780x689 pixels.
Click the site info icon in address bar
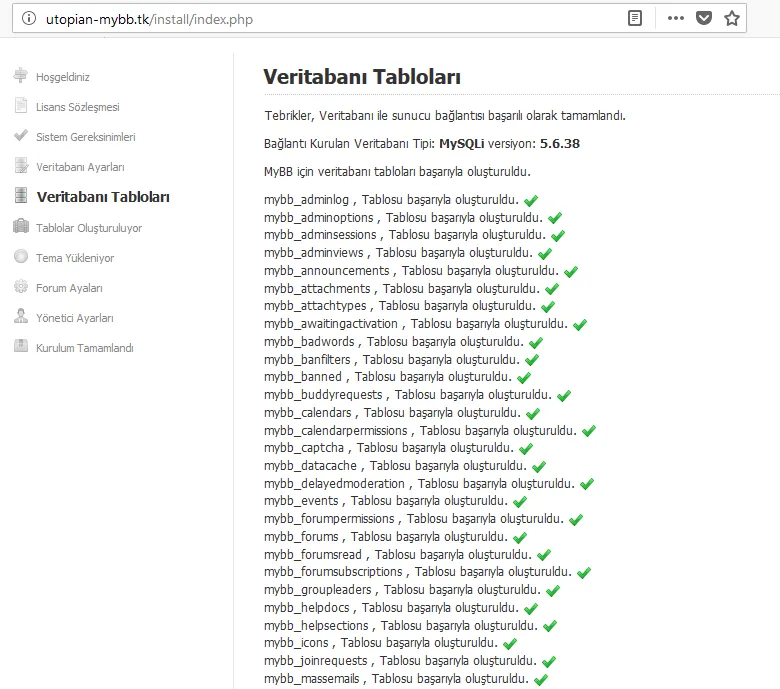(29, 19)
